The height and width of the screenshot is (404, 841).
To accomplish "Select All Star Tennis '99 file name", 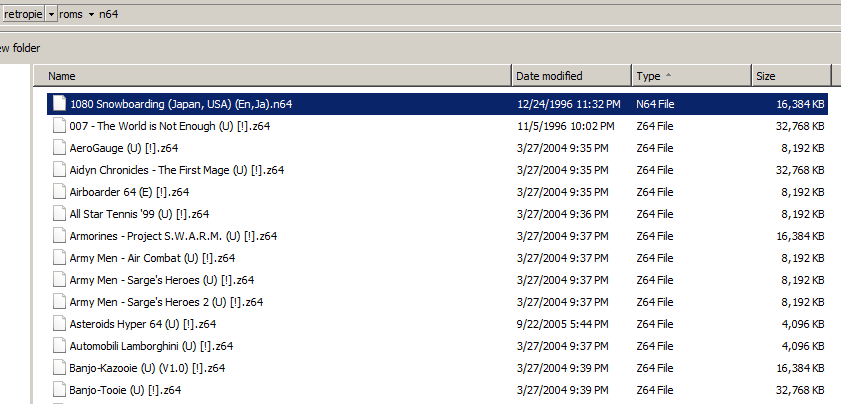I will (139, 214).
